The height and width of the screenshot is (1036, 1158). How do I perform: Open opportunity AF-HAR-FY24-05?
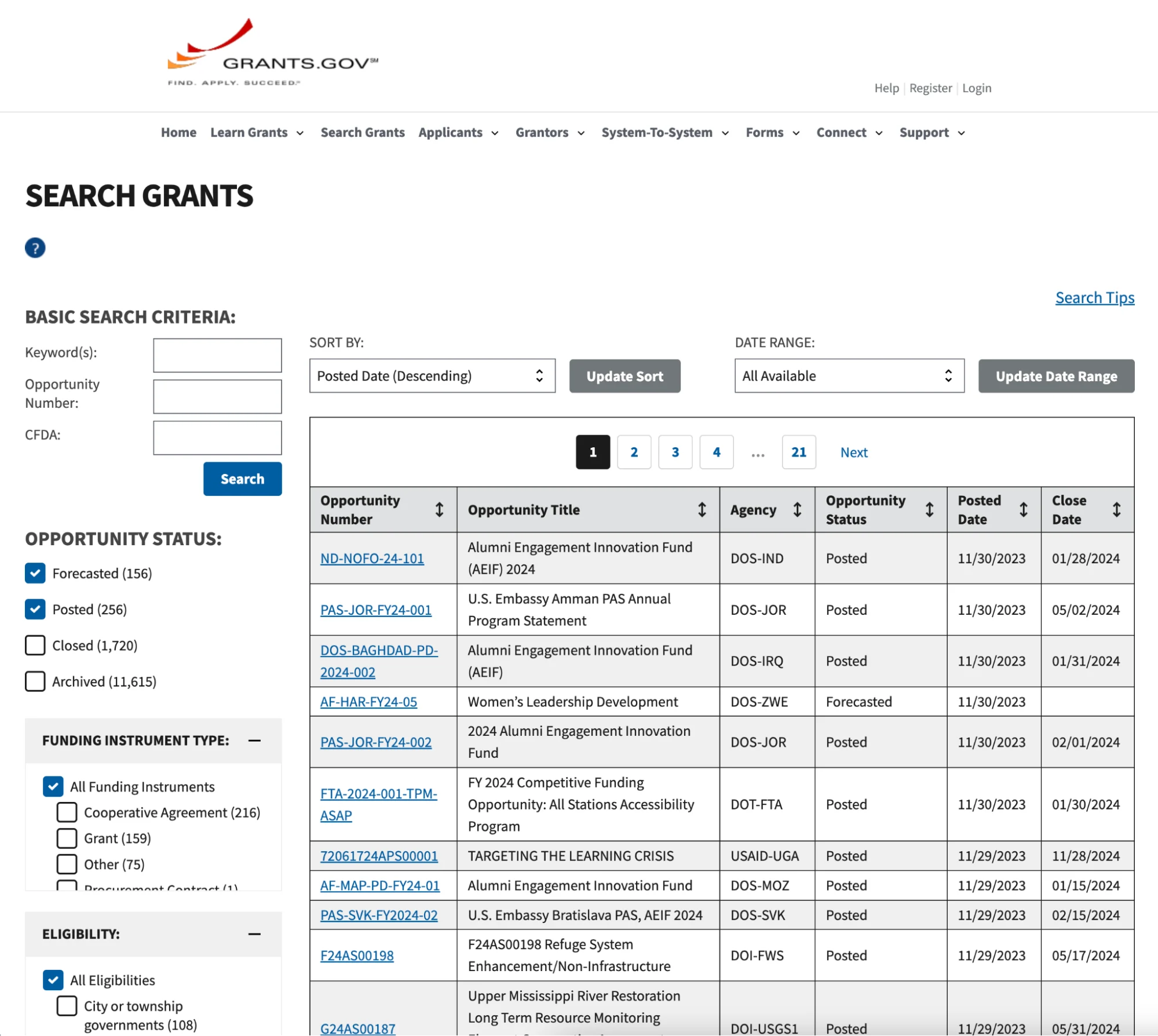[x=368, y=702]
